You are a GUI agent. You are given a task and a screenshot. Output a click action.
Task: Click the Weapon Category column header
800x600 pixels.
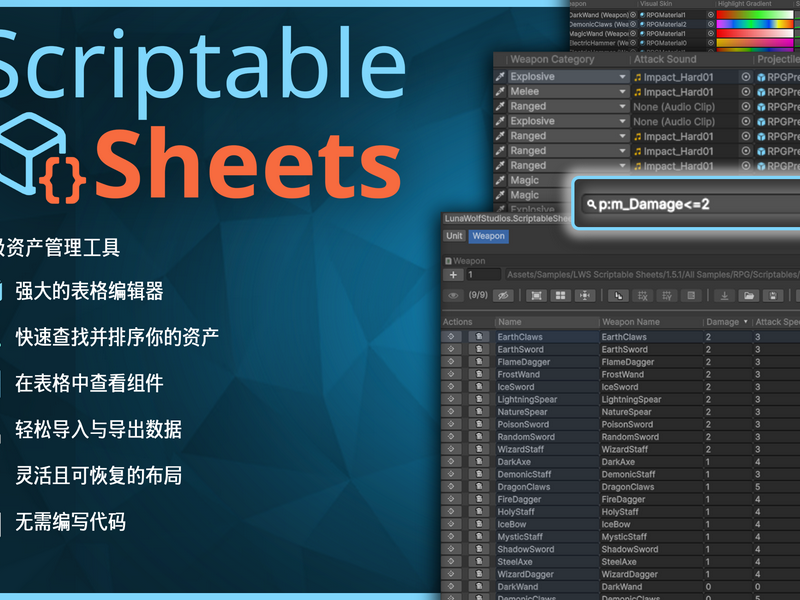tap(567, 60)
